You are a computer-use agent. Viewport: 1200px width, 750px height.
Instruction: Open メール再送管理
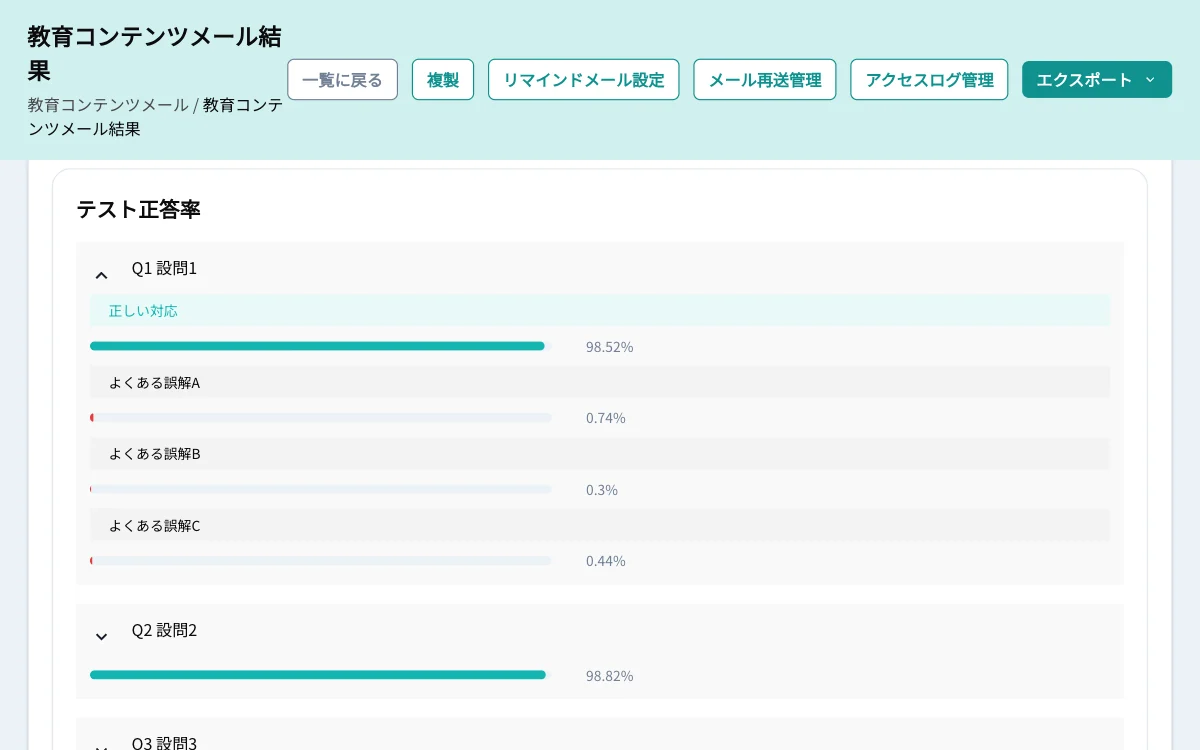point(765,80)
